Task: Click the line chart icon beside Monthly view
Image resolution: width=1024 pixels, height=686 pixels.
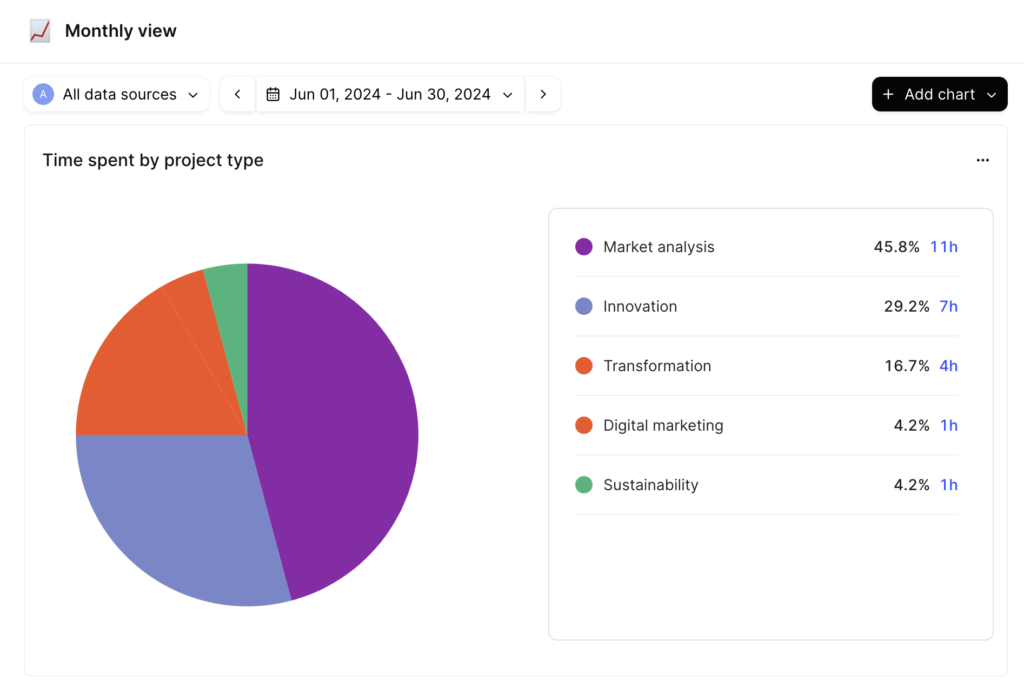Action: point(39,31)
